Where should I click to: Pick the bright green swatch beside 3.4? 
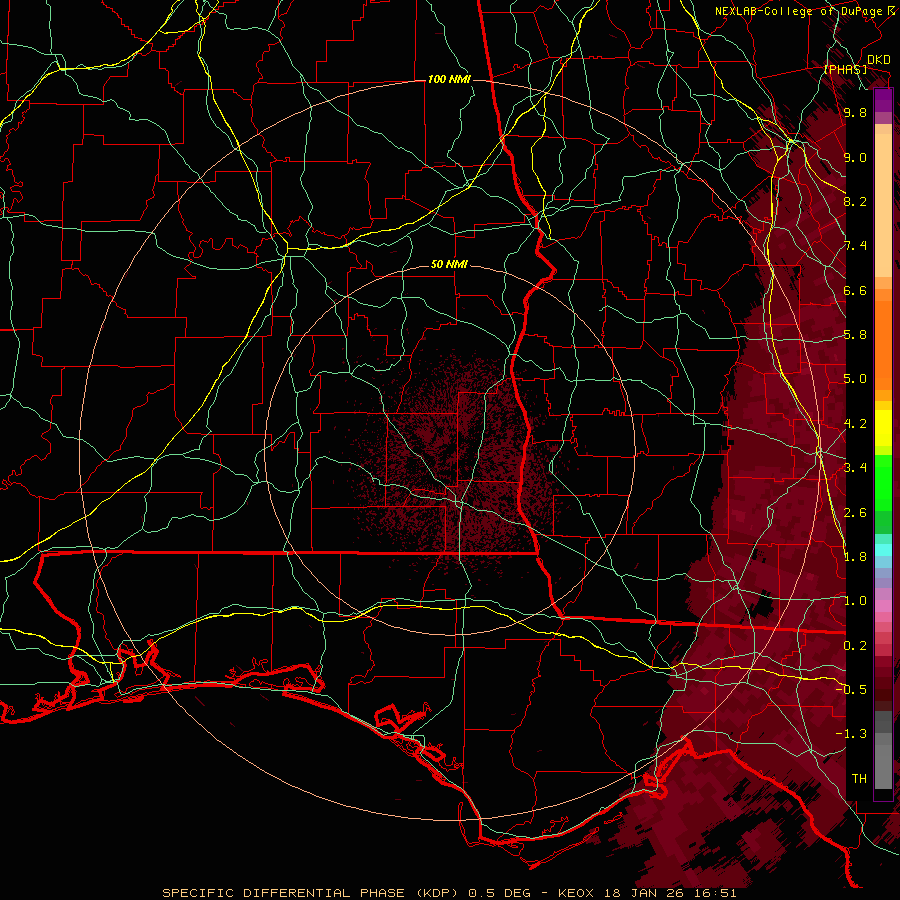point(883,482)
